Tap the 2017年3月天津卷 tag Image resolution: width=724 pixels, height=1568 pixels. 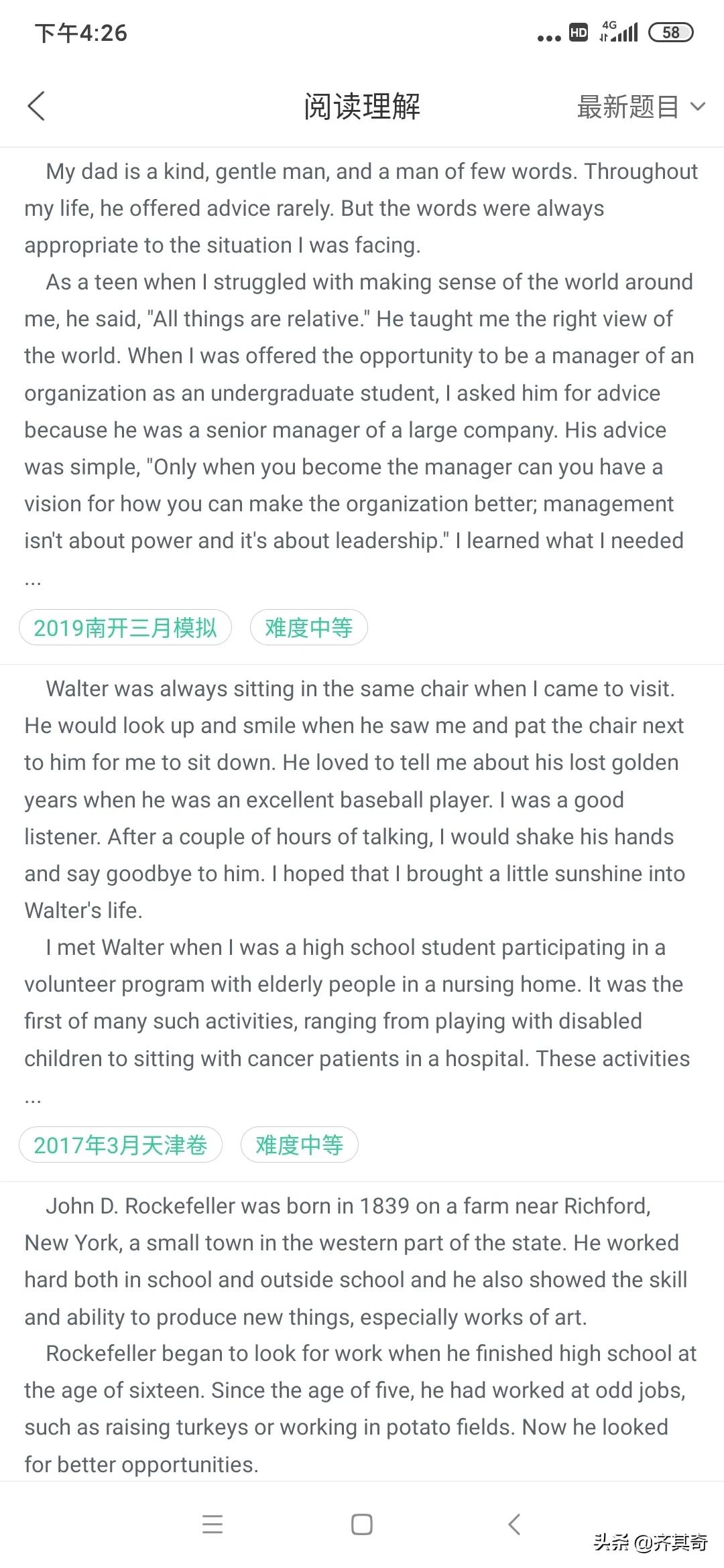point(121,1145)
